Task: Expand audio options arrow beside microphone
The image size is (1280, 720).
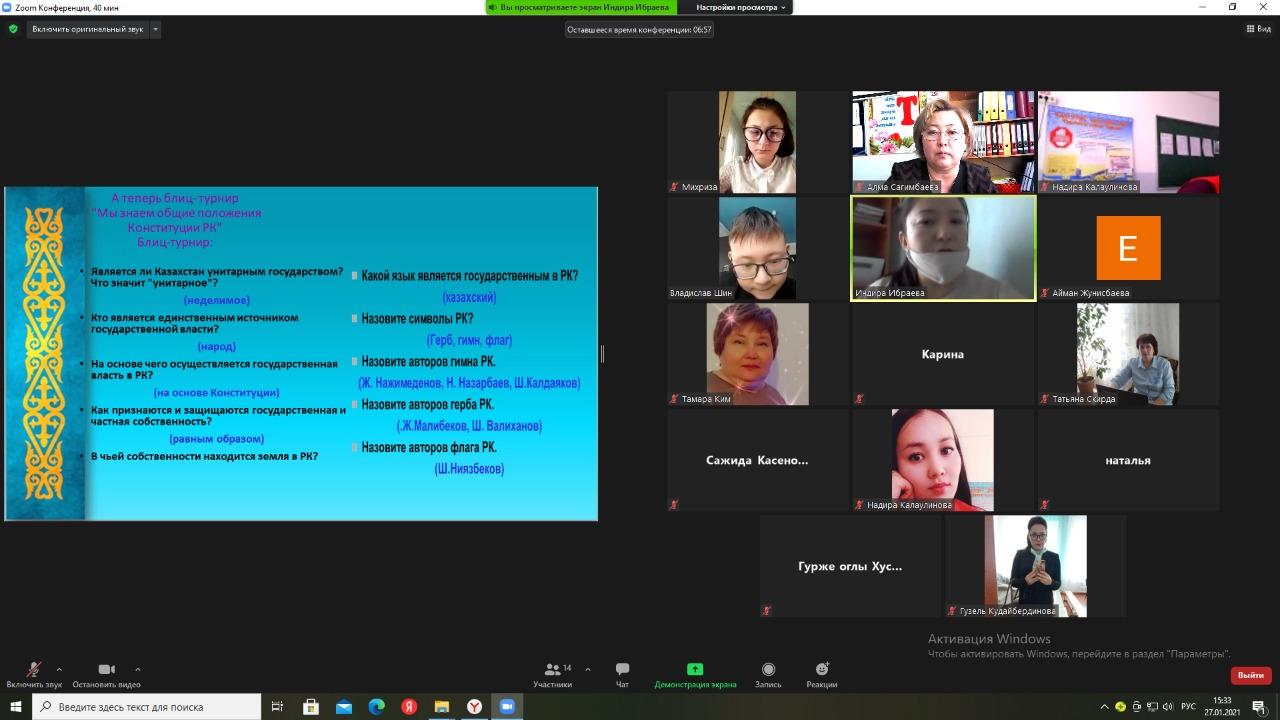Action: [59, 669]
